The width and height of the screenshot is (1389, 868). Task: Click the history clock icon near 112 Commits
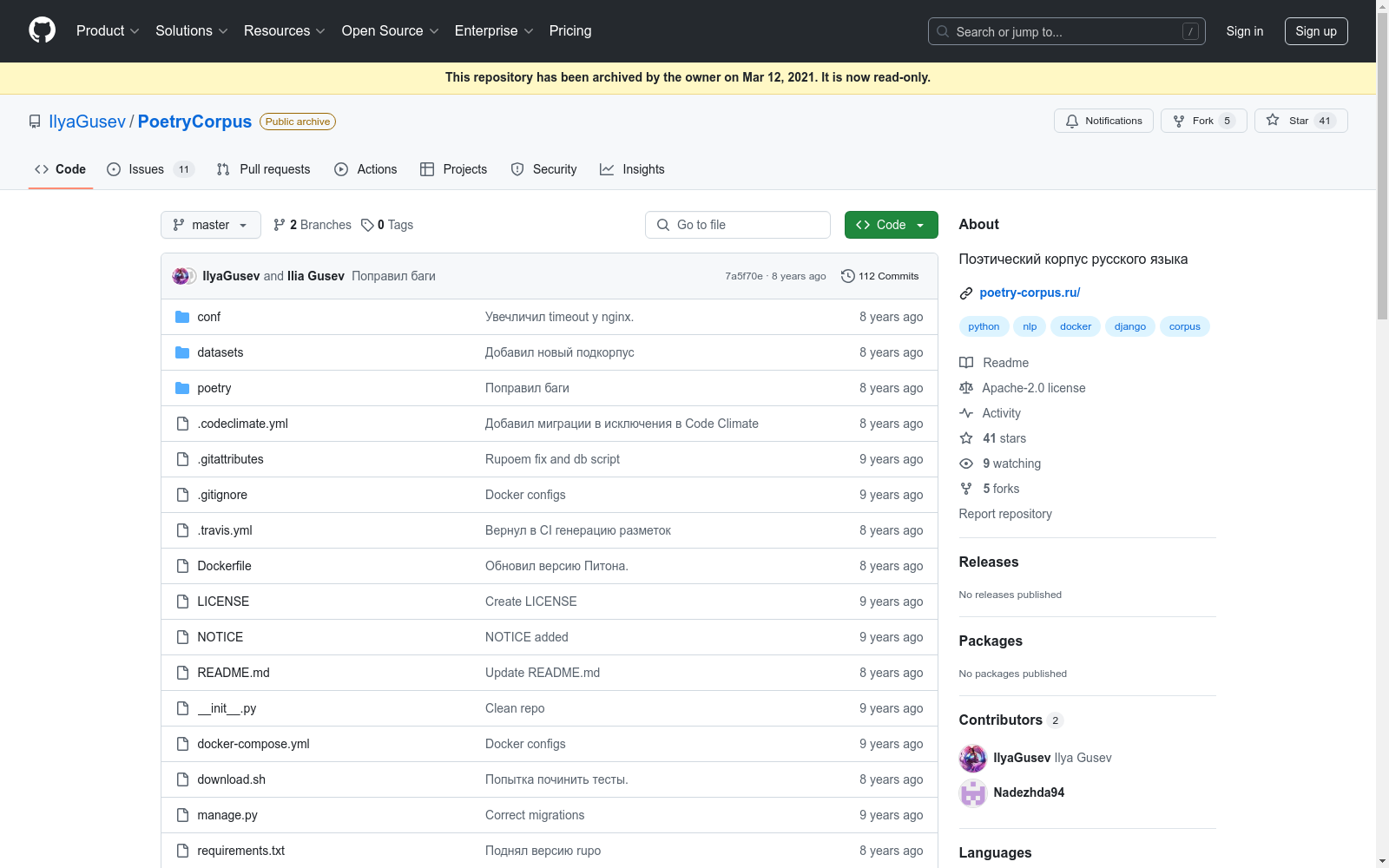(x=848, y=276)
